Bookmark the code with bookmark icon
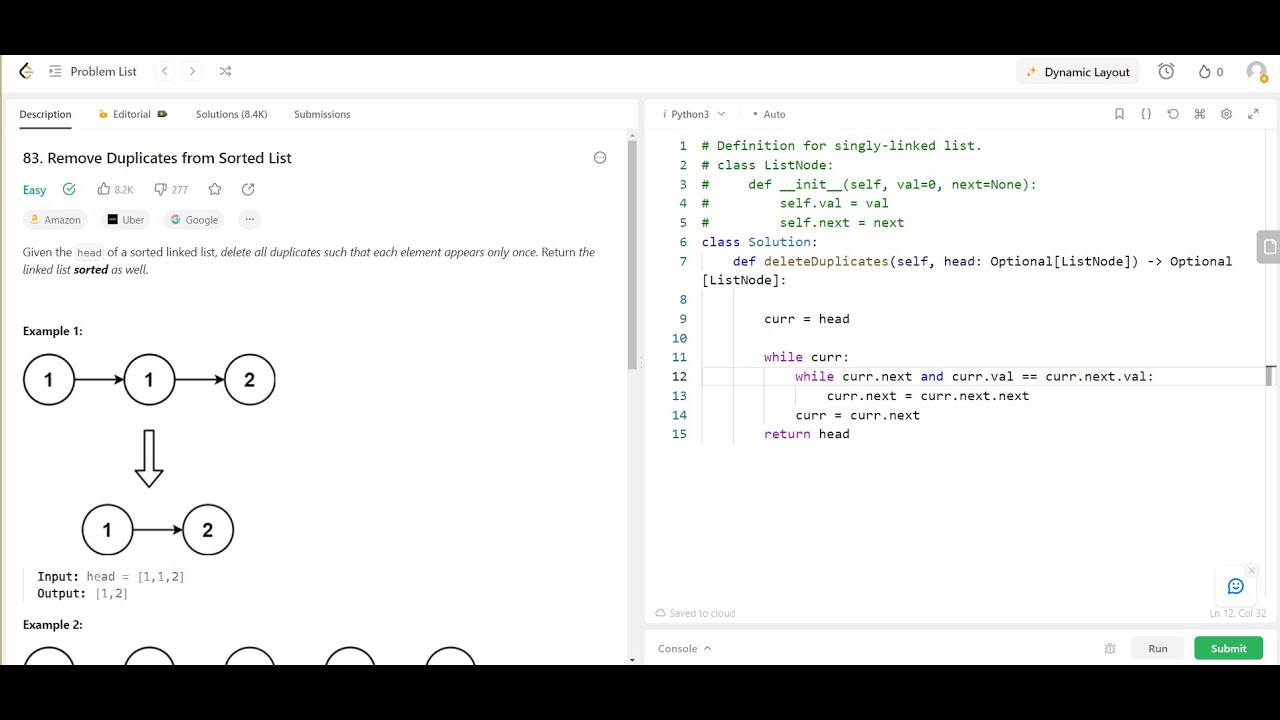Viewport: 1280px width, 720px height. (x=1119, y=114)
